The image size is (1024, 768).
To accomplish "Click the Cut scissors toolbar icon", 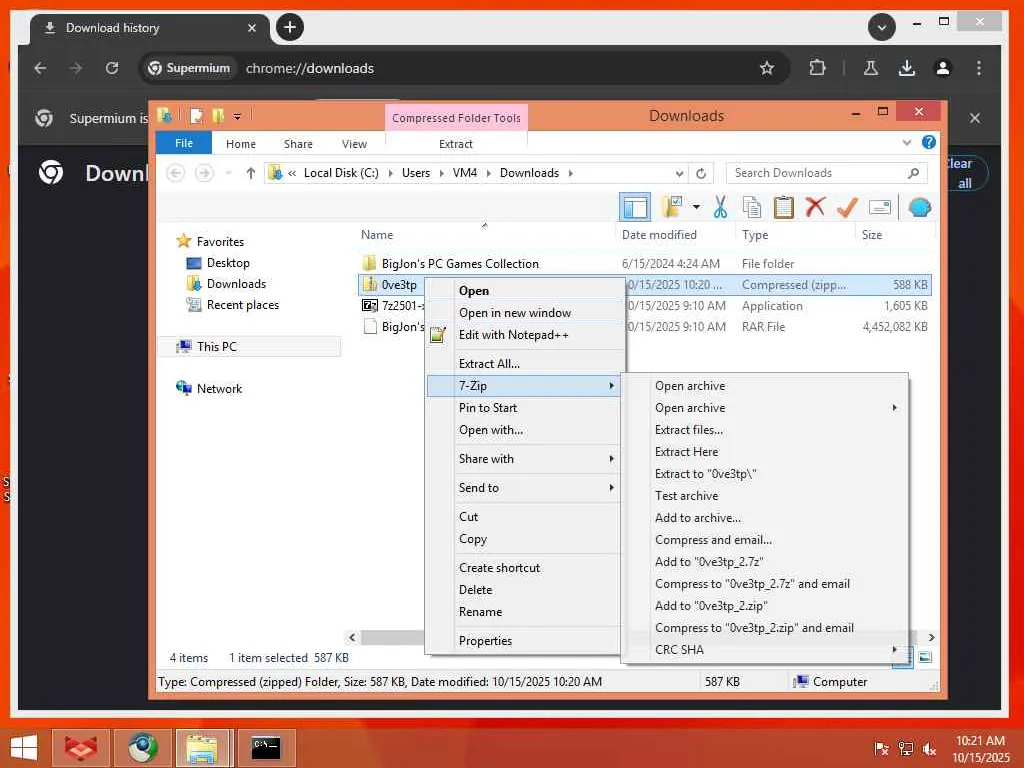I will (720, 208).
